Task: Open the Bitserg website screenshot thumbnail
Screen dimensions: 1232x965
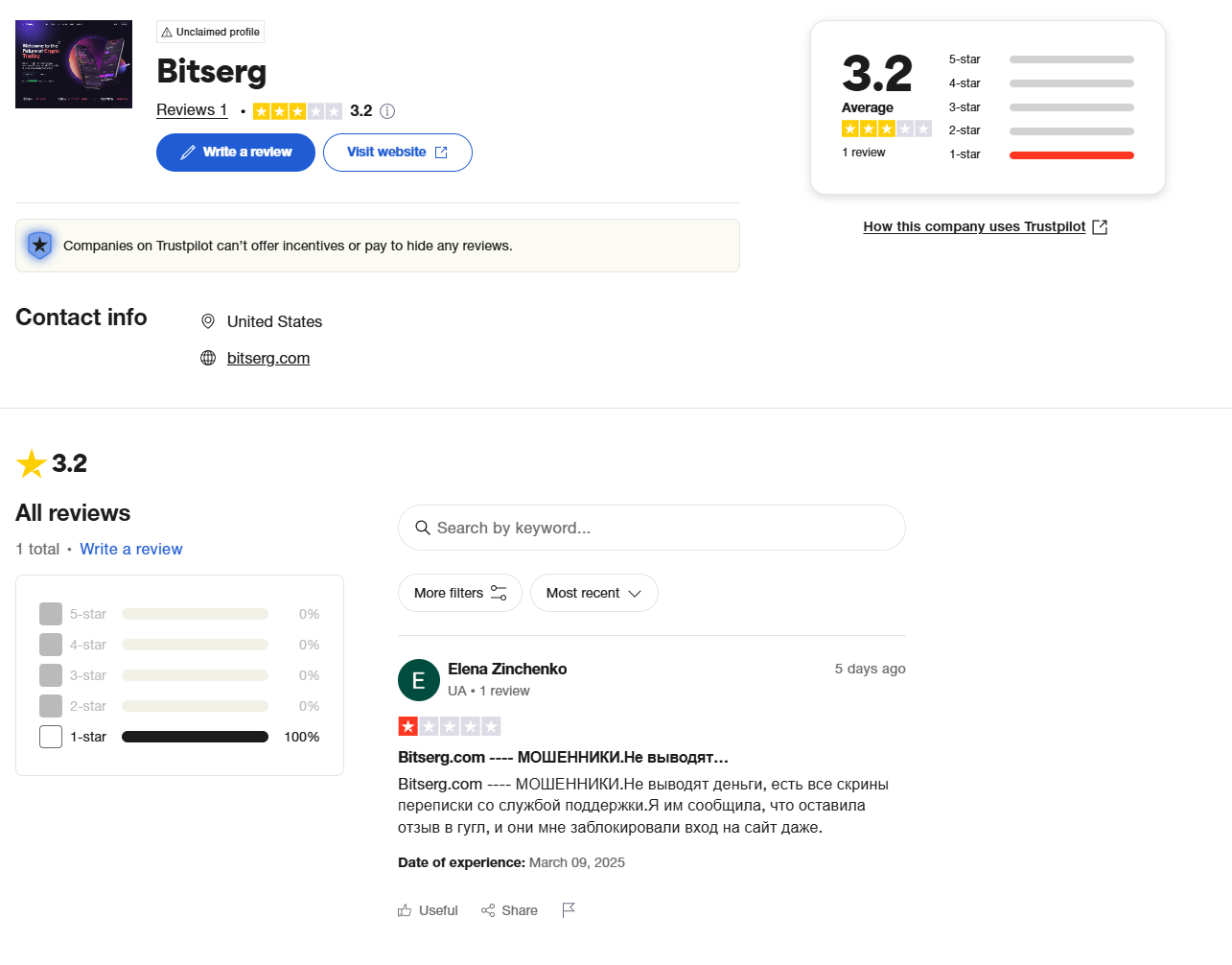Action: [74, 64]
